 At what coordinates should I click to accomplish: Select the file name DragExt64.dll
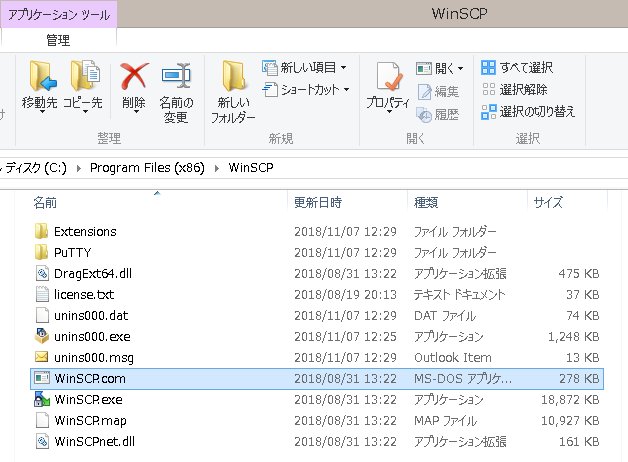pyautogui.click(x=93, y=273)
